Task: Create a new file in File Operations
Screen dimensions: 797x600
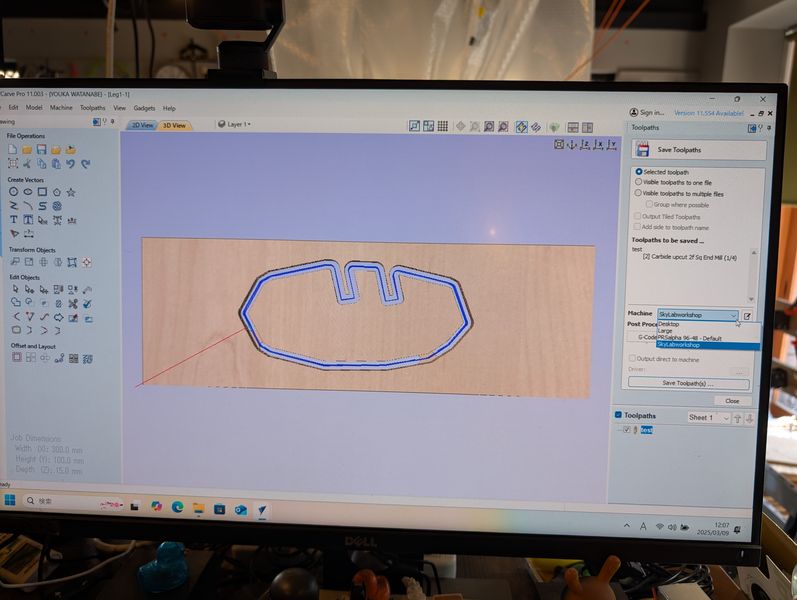Action: (x=13, y=149)
